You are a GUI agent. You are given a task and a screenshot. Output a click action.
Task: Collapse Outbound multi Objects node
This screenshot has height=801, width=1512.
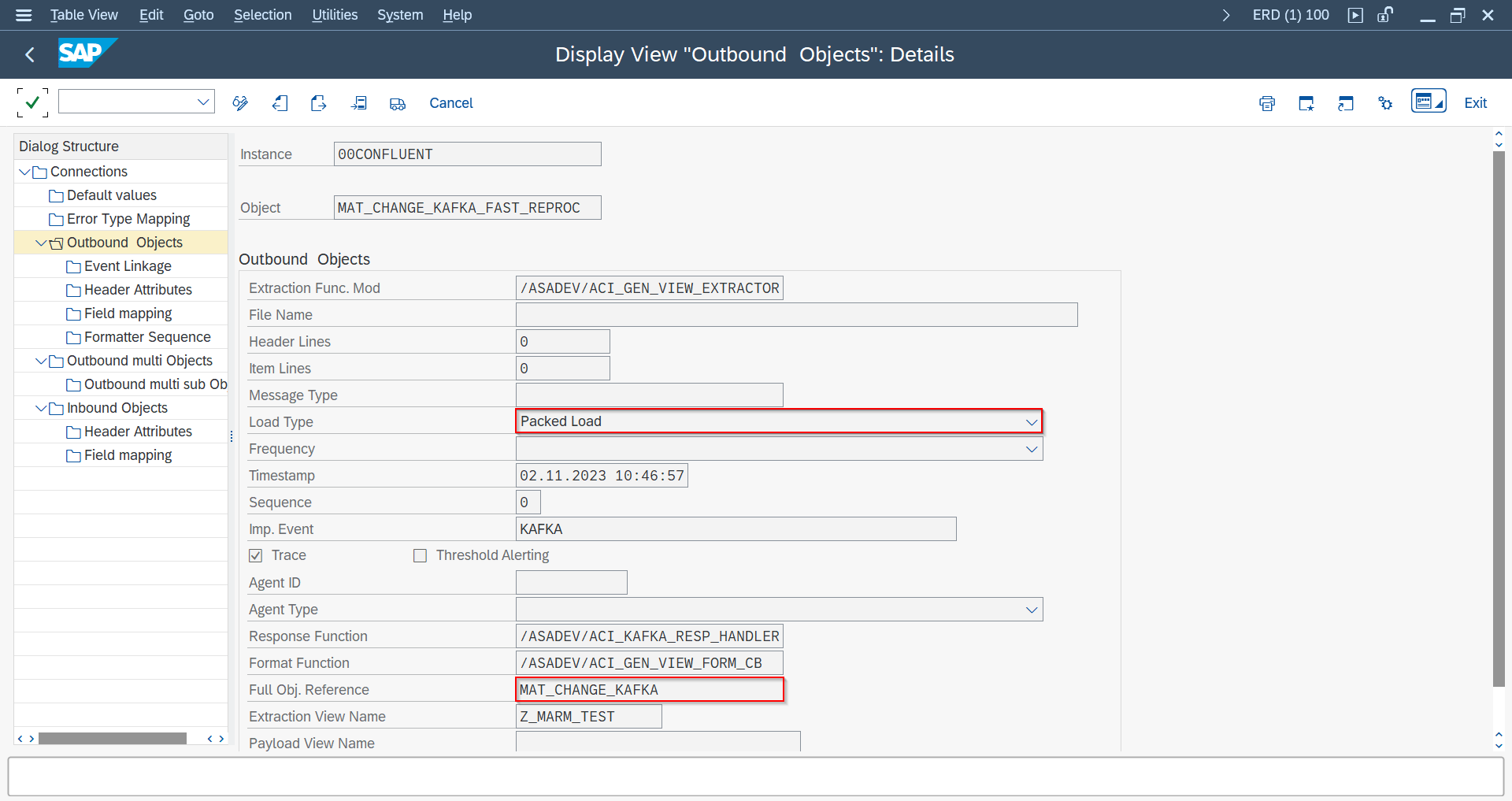[x=41, y=361]
